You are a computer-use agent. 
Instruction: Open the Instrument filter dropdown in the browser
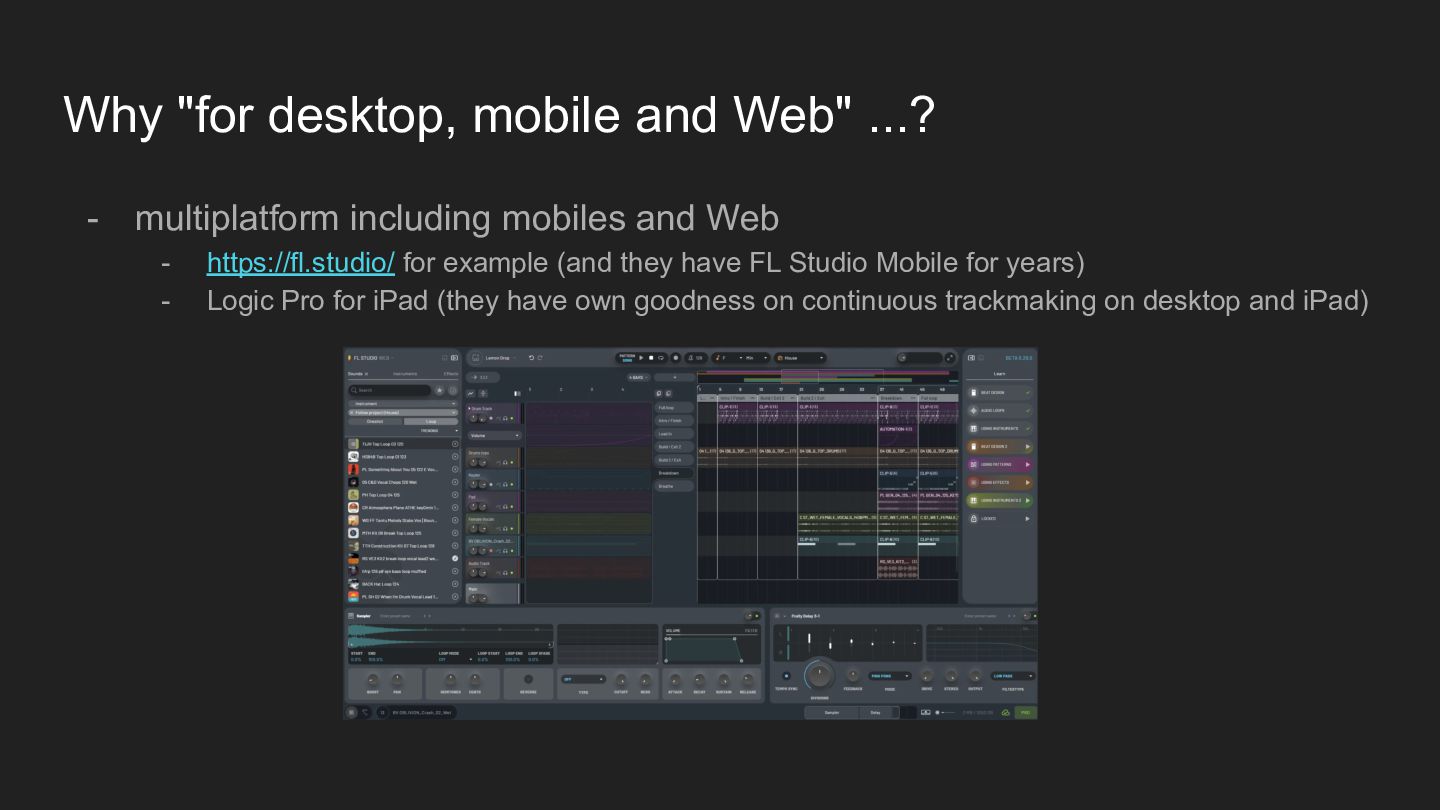tap(403, 404)
